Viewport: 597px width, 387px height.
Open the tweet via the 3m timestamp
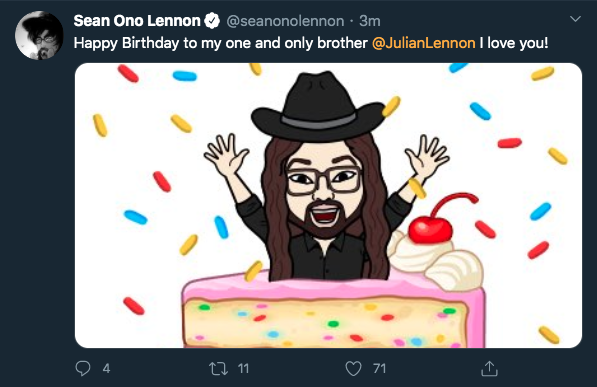pyautogui.click(x=370, y=21)
